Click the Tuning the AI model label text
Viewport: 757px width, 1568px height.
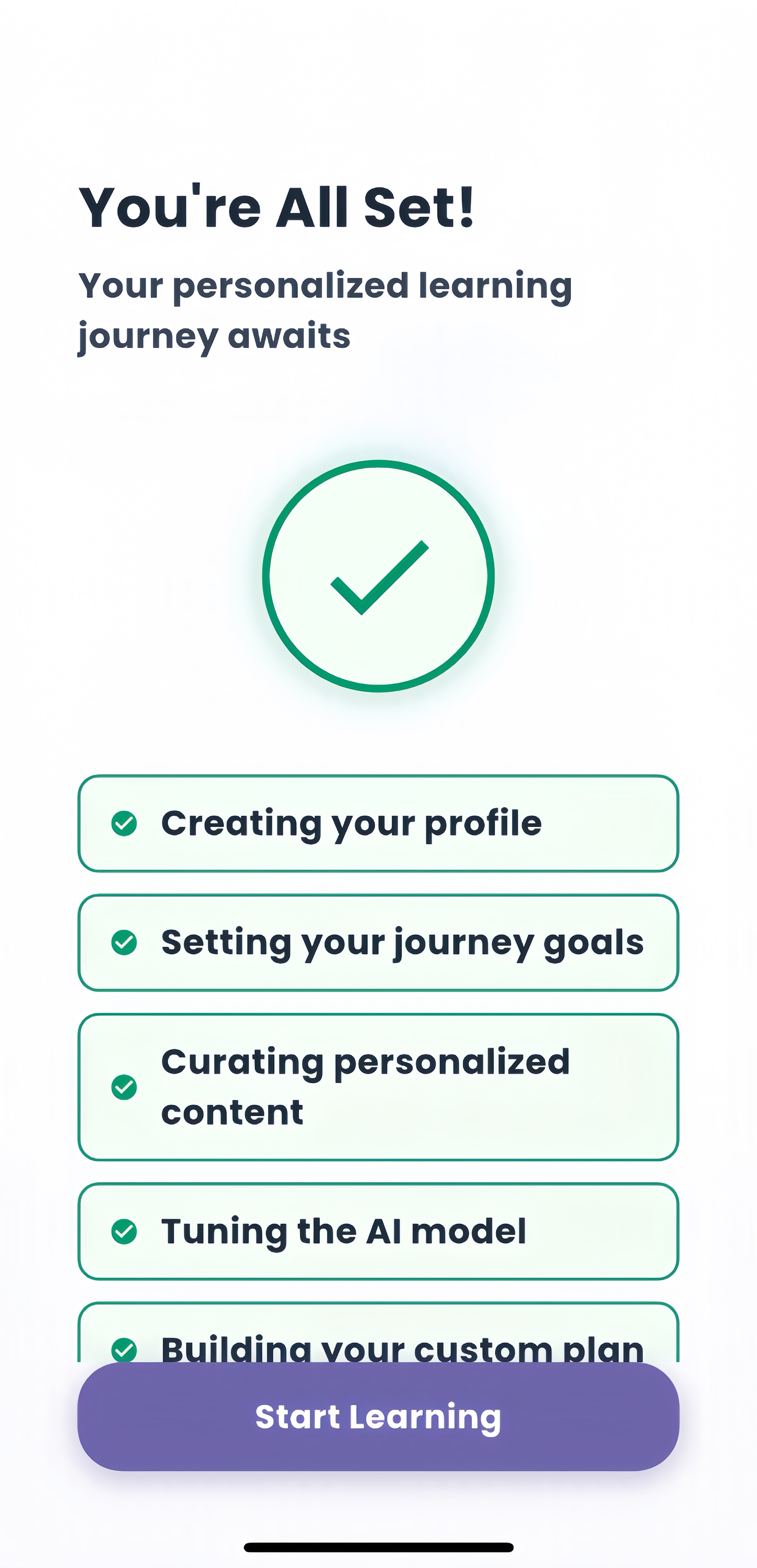(x=343, y=1231)
